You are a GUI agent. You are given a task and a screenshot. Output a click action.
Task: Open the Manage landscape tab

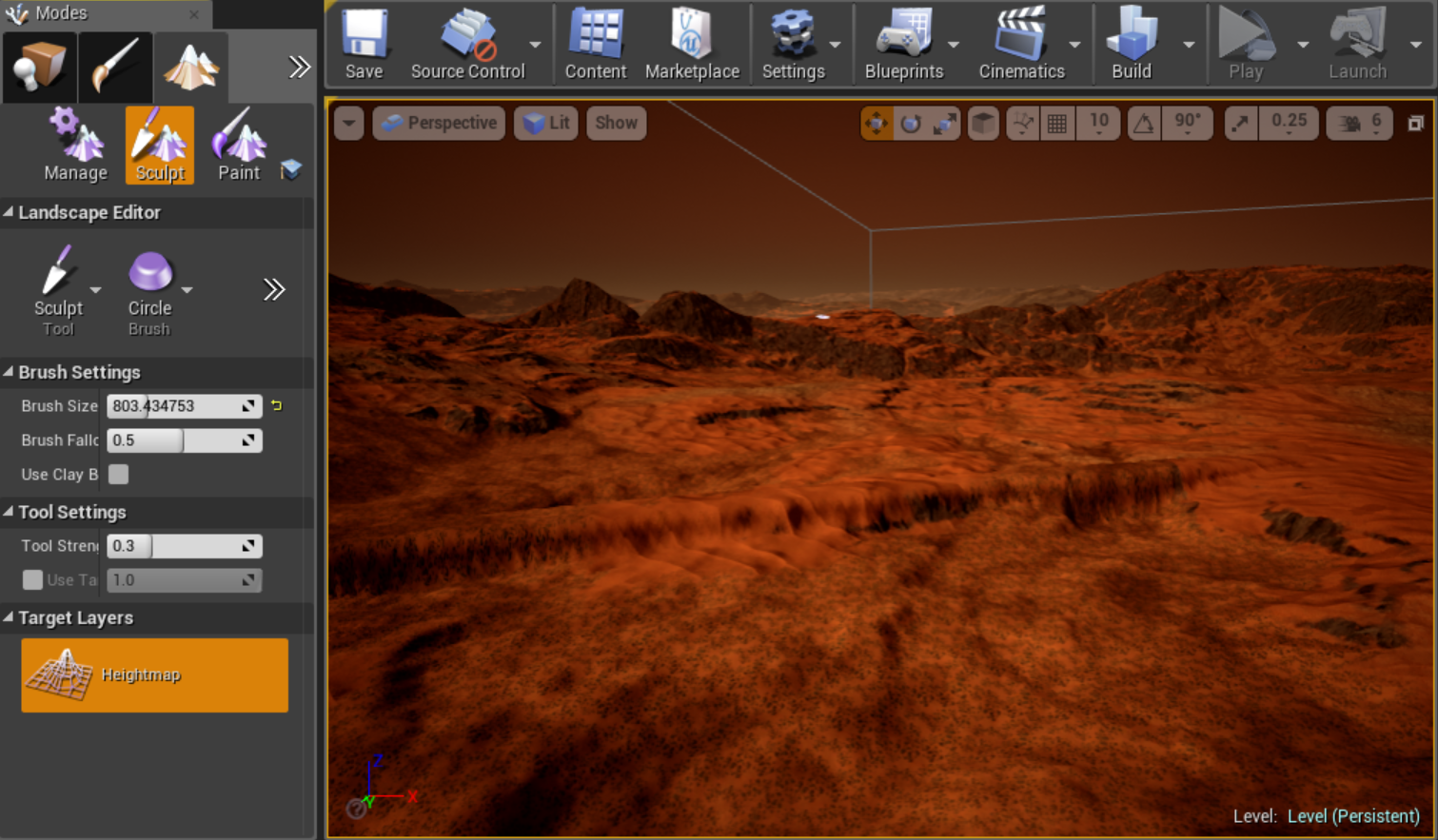coord(75,145)
